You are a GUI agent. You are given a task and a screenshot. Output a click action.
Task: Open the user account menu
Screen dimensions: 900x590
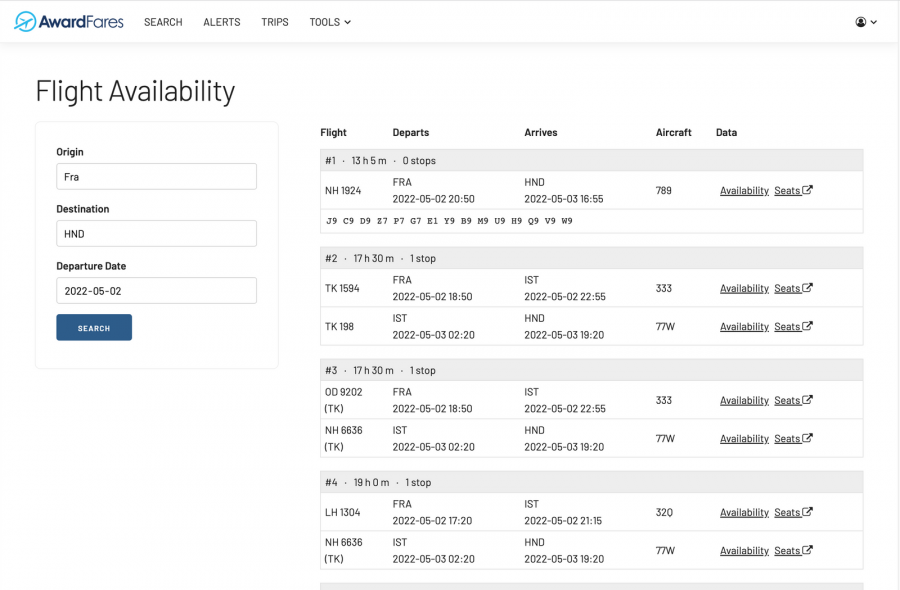[866, 22]
